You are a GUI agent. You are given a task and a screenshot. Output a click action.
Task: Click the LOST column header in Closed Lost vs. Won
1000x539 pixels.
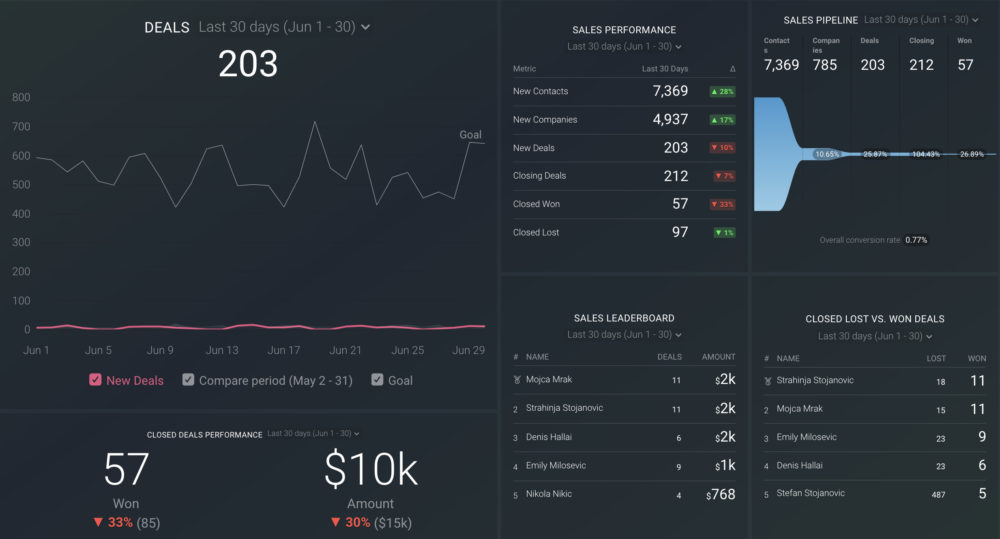936,358
